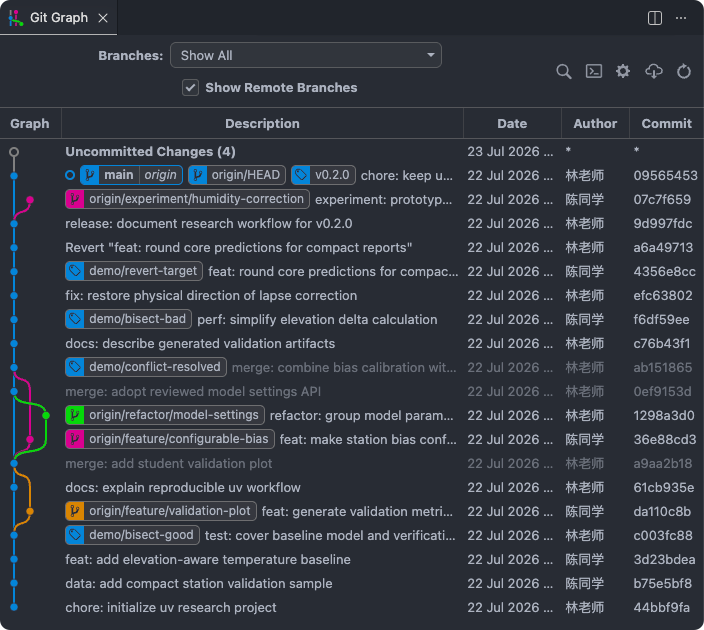Click commit hash 36e88cd3
This screenshot has width=704, height=630.
click(664, 440)
